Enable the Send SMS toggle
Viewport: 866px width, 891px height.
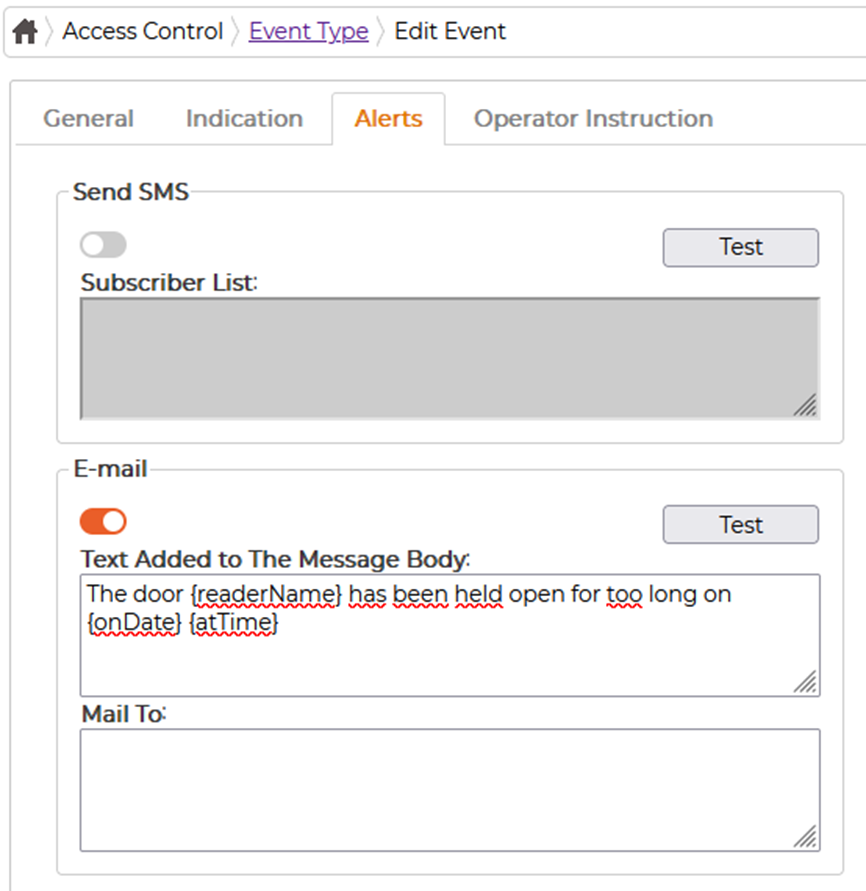tap(103, 245)
